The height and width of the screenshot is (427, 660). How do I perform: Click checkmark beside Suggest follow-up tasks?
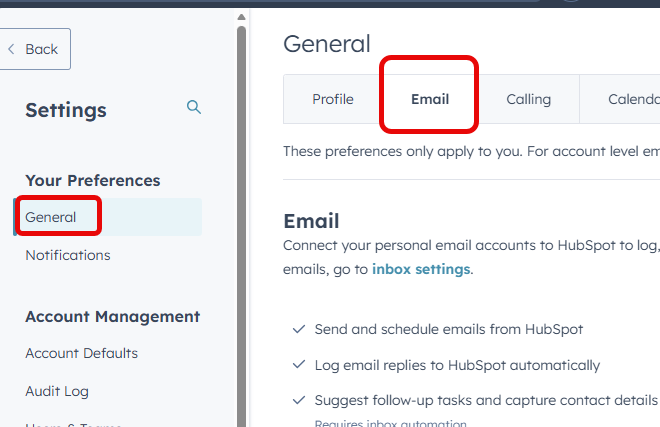(x=298, y=400)
